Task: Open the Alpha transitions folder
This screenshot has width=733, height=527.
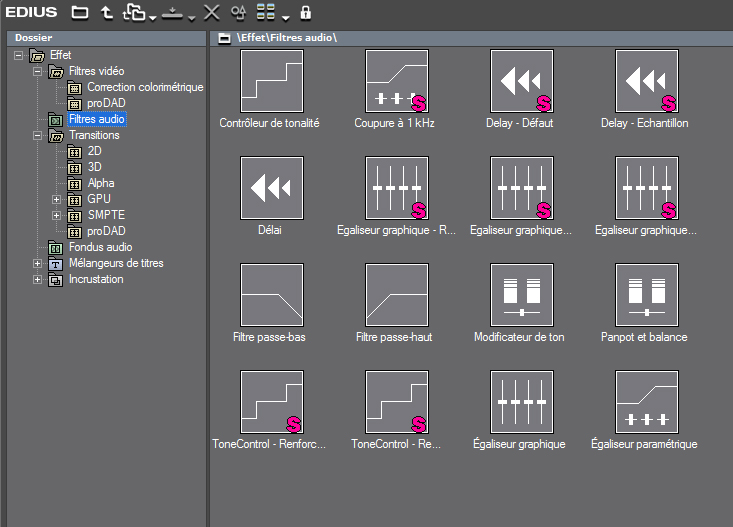Action: click(x=101, y=183)
